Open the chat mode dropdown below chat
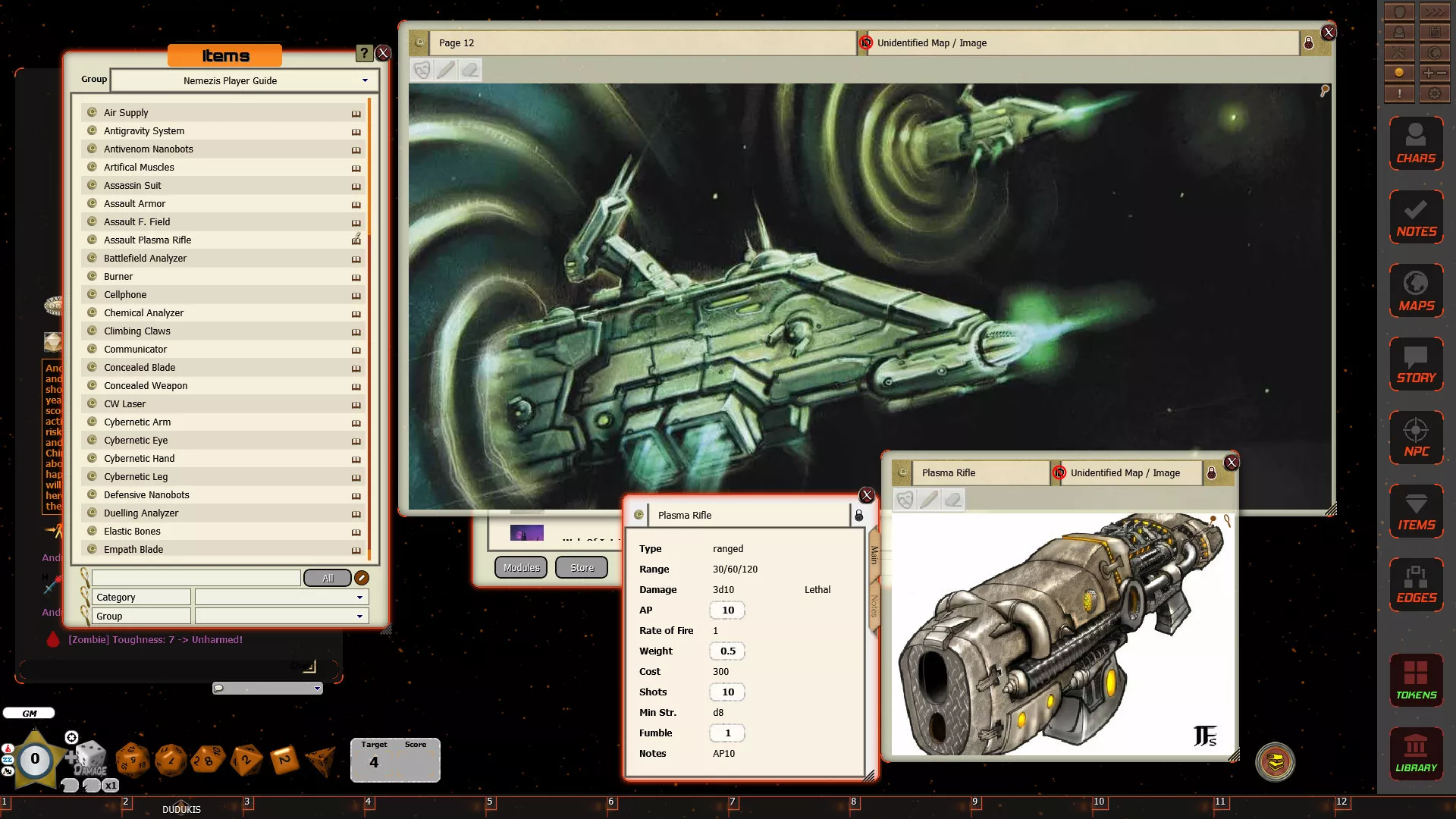 (x=268, y=689)
